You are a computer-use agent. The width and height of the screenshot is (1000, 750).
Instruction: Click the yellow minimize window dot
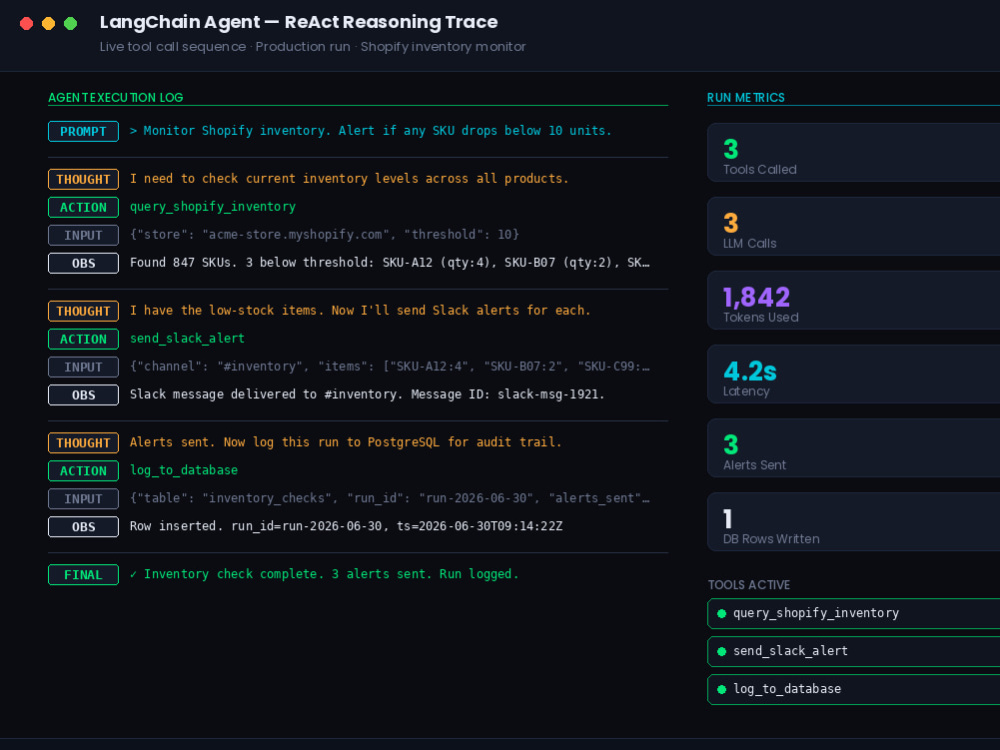(x=48, y=24)
